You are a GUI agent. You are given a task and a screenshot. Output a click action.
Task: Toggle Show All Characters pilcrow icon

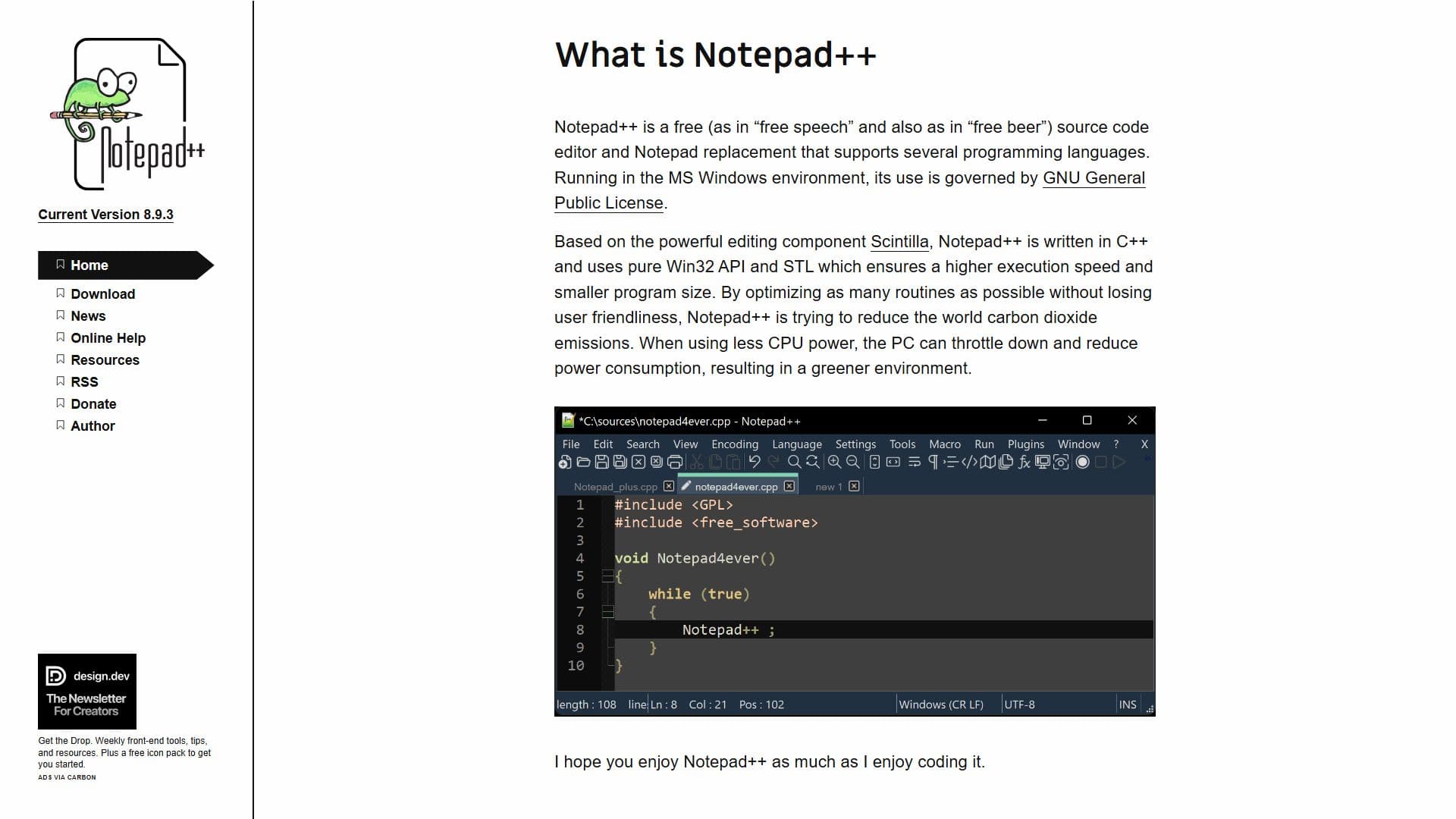click(934, 462)
